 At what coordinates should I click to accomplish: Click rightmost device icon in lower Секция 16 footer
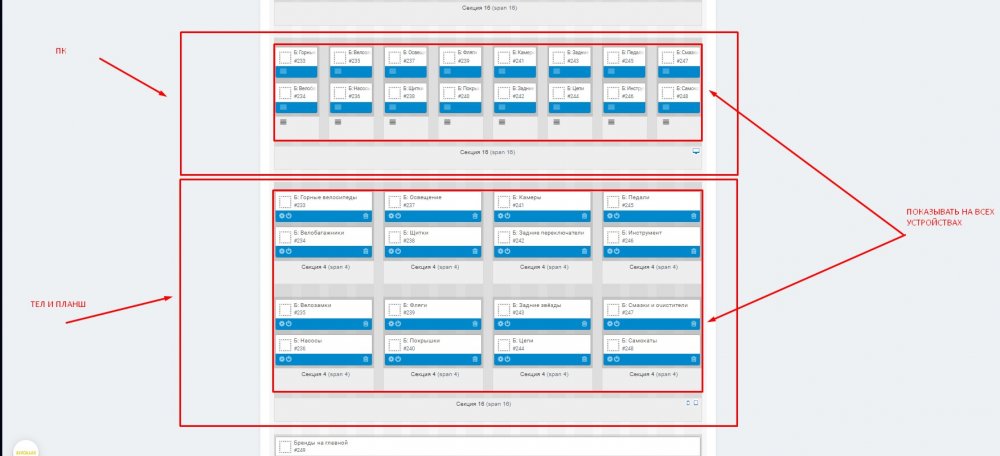[x=696, y=403]
